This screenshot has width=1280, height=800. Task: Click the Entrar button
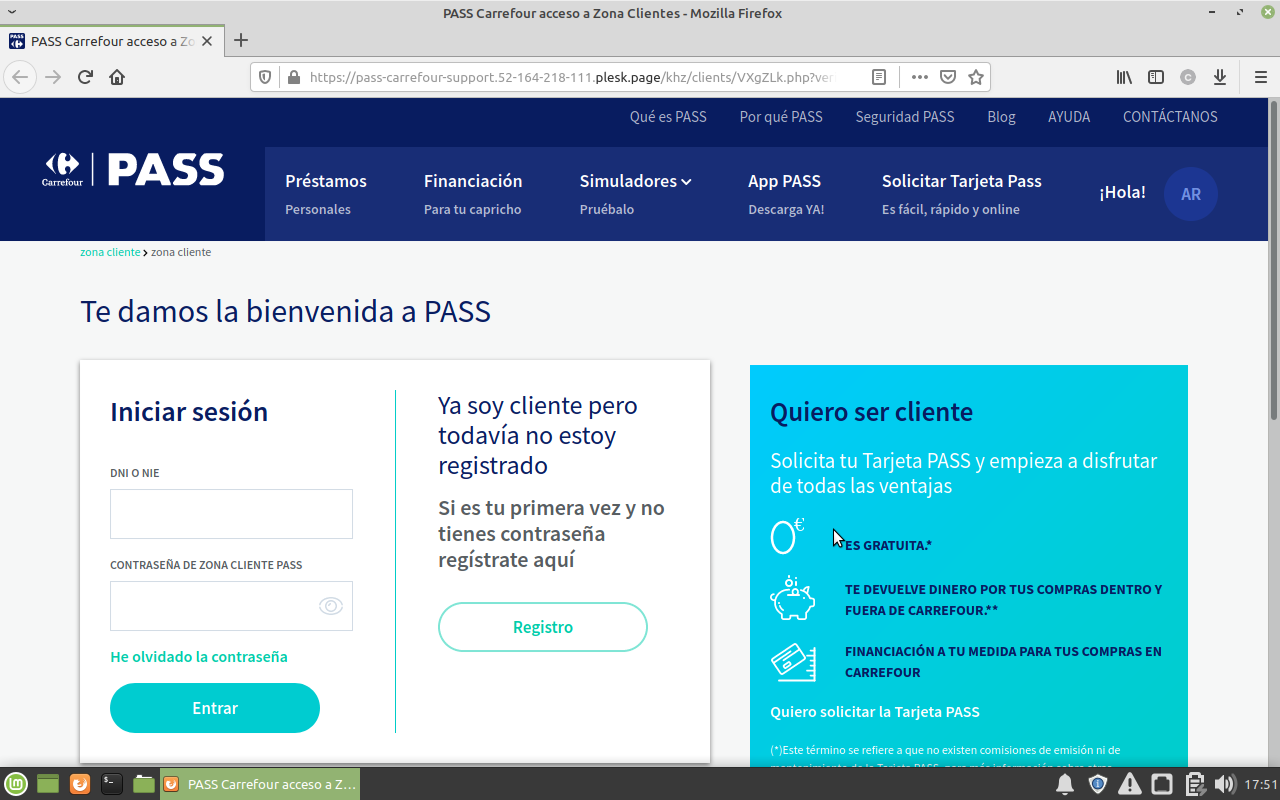pyautogui.click(x=215, y=708)
